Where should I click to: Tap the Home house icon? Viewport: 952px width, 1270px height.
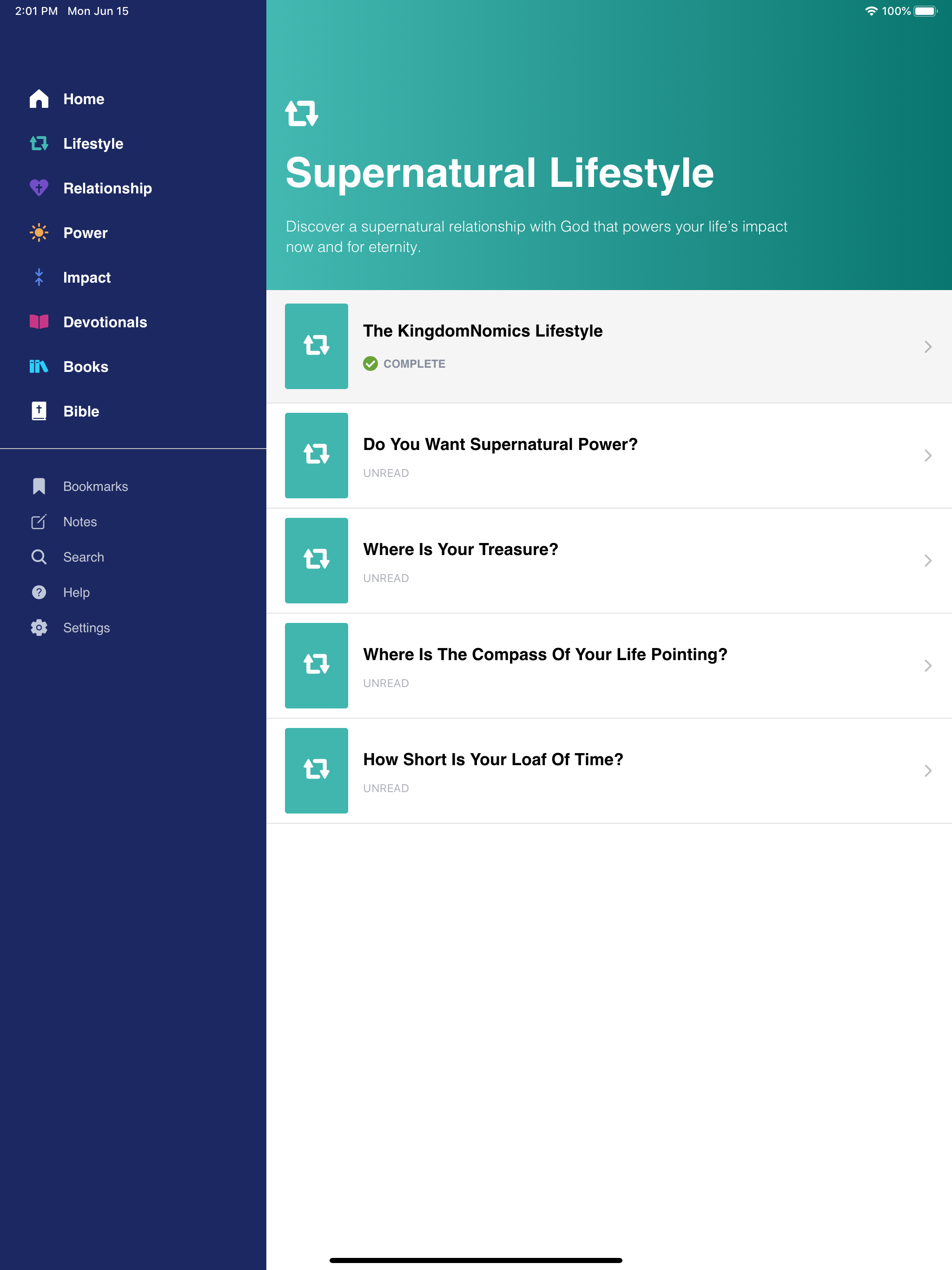[x=39, y=99]
